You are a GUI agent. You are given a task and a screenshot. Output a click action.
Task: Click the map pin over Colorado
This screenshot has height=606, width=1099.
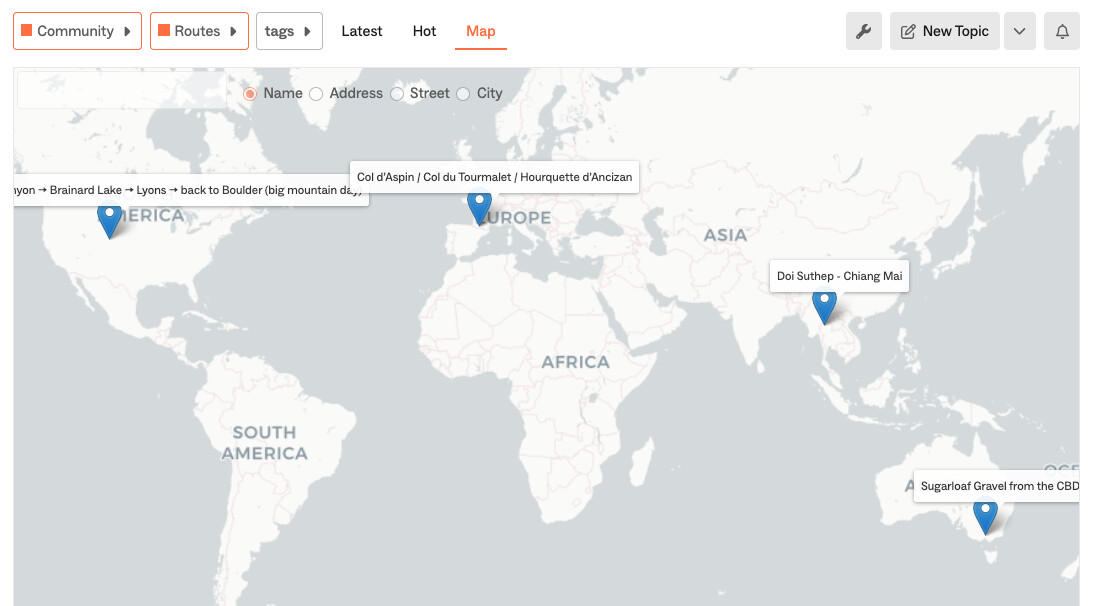point(109,219)
